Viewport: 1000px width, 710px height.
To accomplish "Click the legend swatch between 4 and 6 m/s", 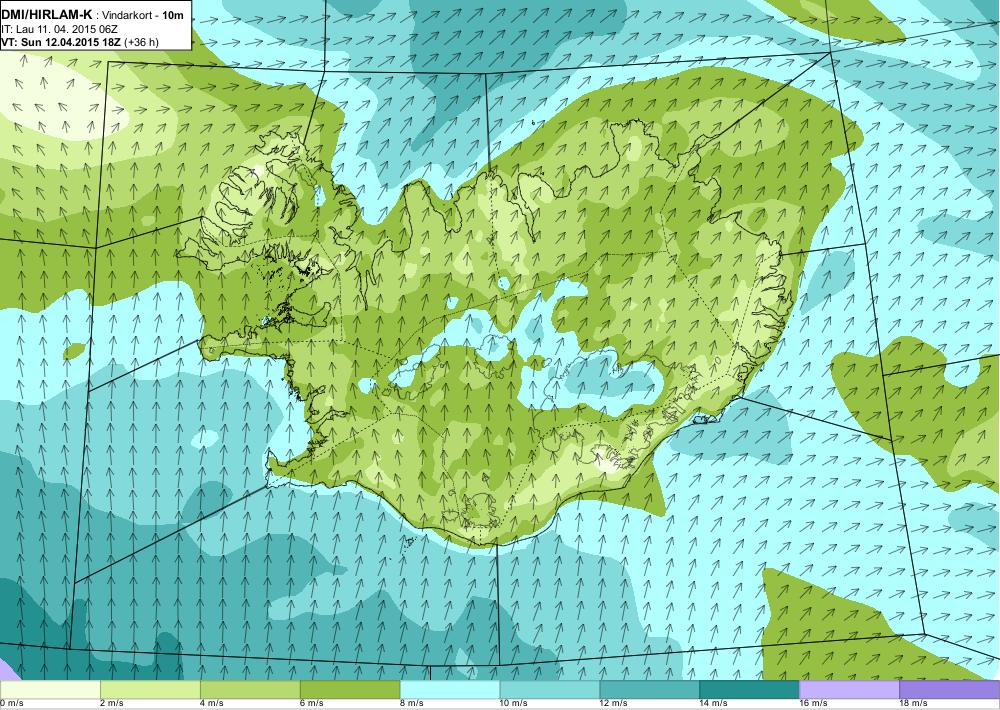I will 250,689.
